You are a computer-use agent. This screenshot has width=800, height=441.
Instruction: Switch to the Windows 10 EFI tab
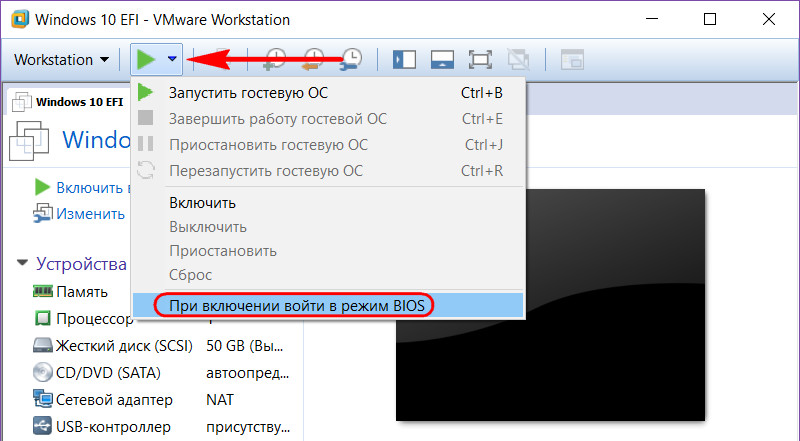[68, 102]
